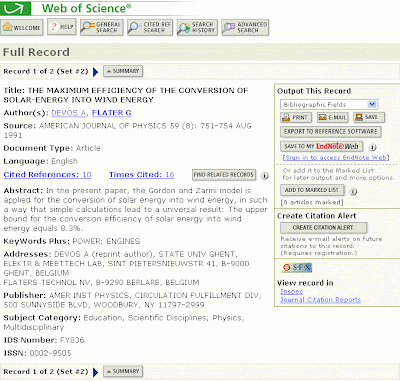Click the article title text
400x381 pixels.
coord(126,95)
